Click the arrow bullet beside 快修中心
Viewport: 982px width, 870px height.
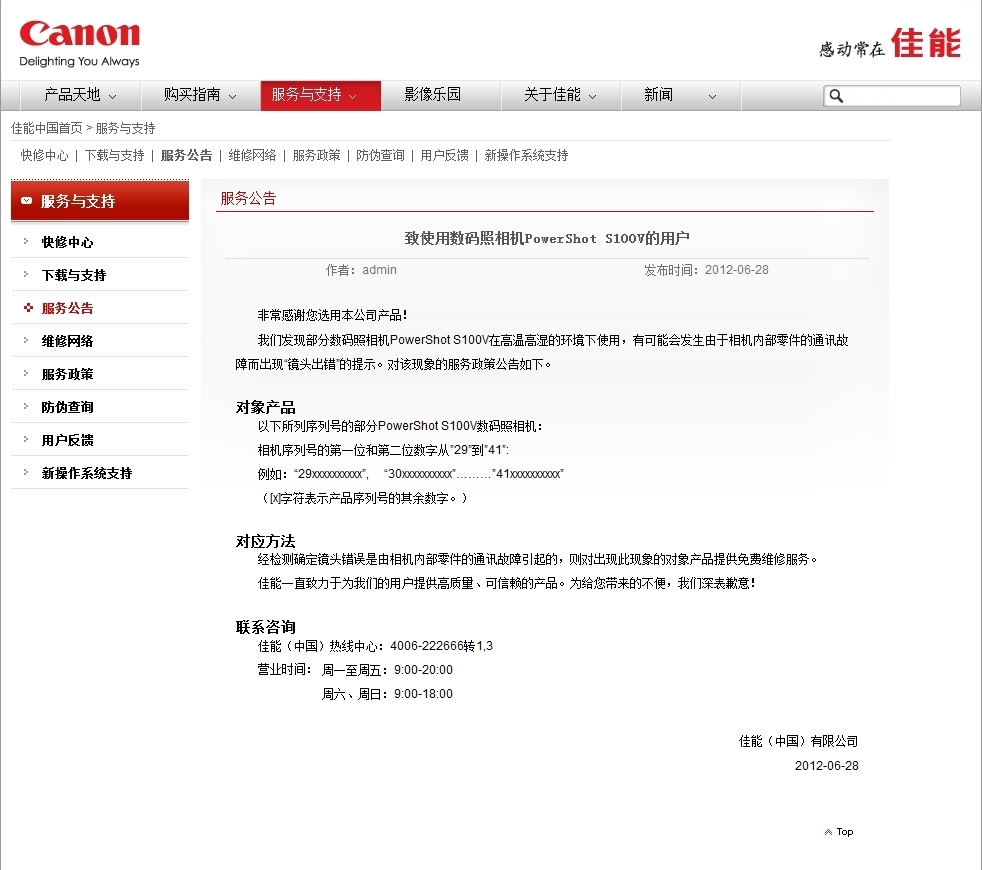[x=26, y=241]
